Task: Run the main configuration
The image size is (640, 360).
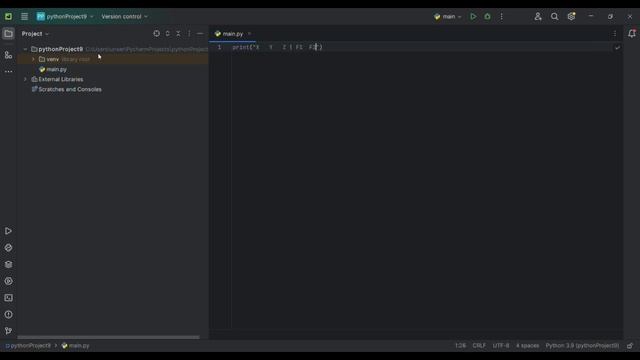Action: (x=473, y=17)
